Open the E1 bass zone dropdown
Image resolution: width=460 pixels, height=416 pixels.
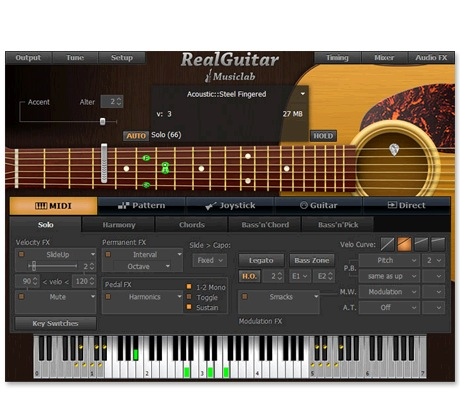pyautogui.click(x=300, y=276)
